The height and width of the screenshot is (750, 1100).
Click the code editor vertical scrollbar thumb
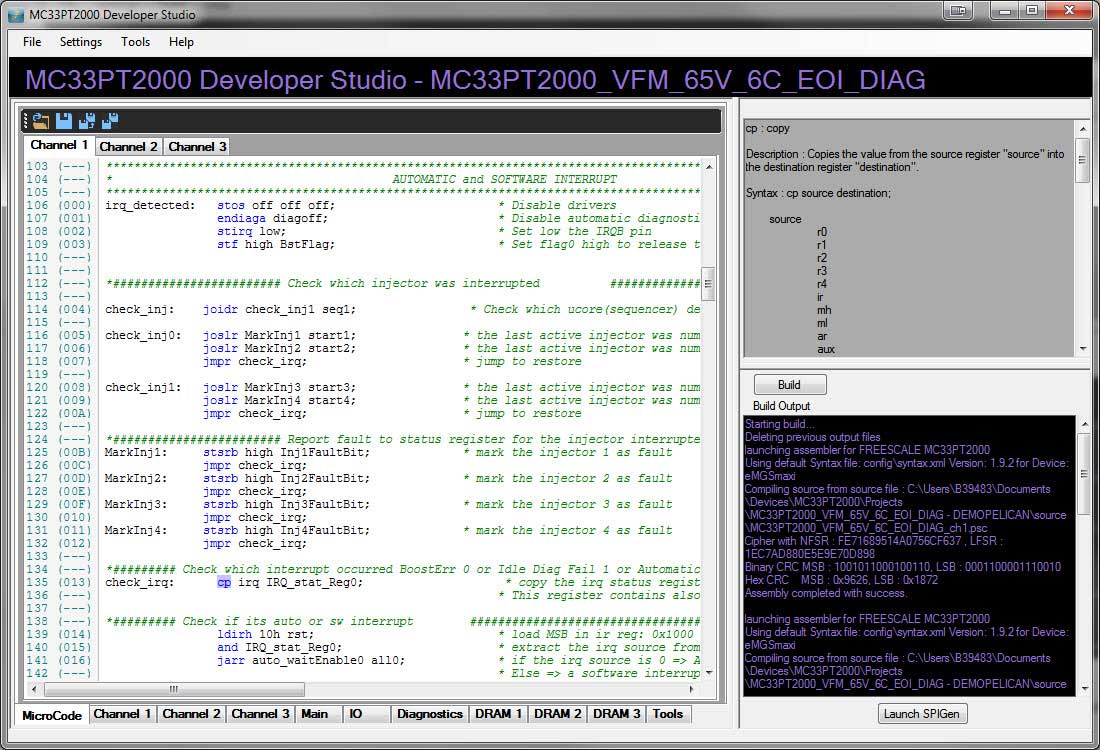pyautogui.click(x=708, y=283)
